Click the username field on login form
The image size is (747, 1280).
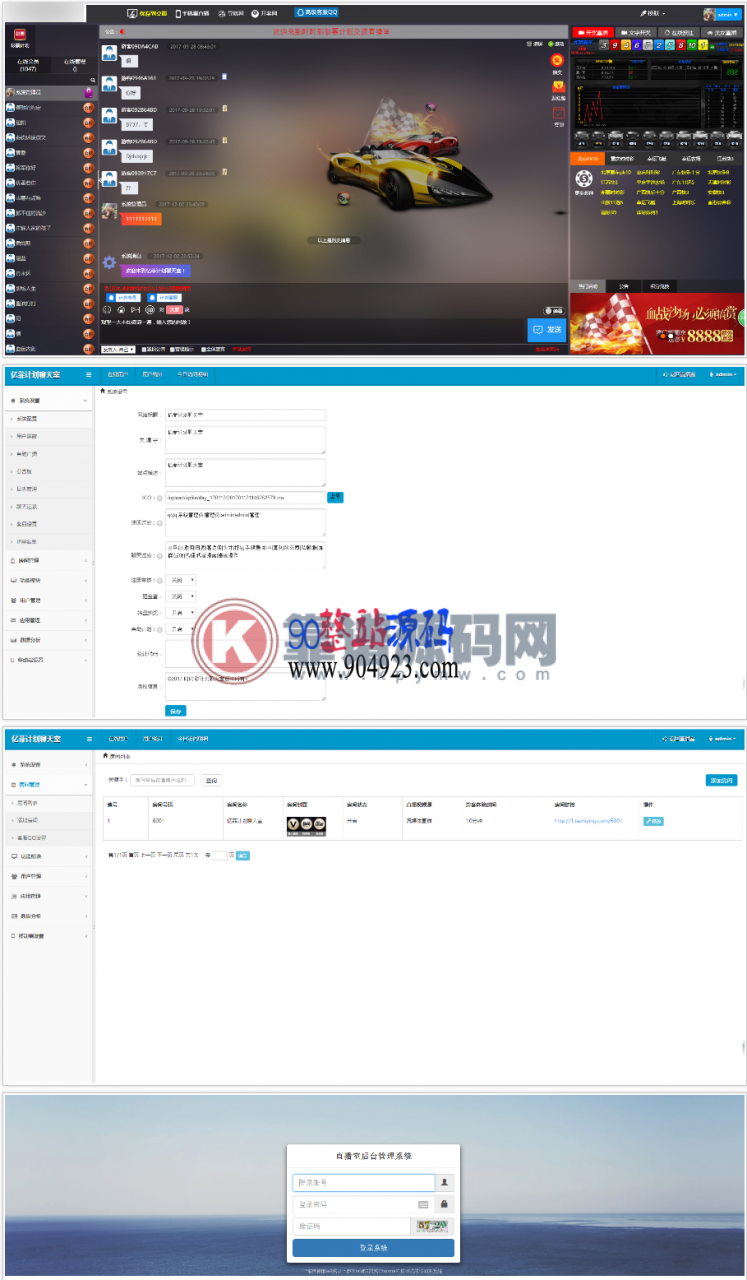364,1182
